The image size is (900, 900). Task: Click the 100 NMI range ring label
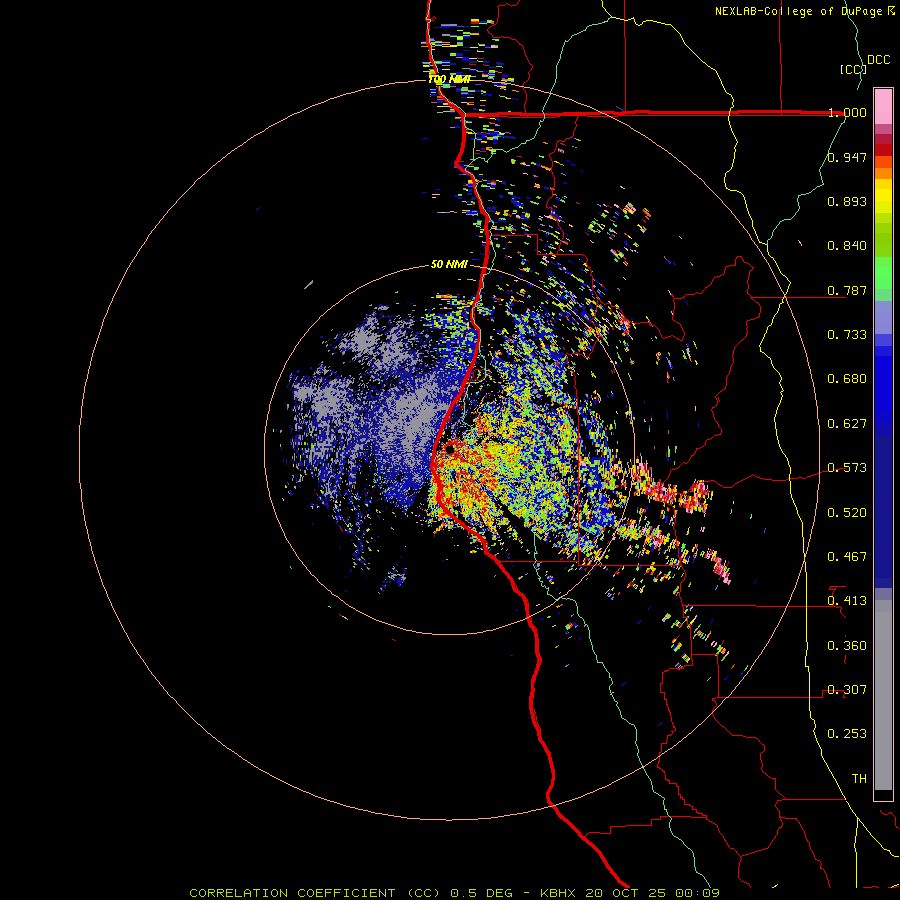pos(449,79)
